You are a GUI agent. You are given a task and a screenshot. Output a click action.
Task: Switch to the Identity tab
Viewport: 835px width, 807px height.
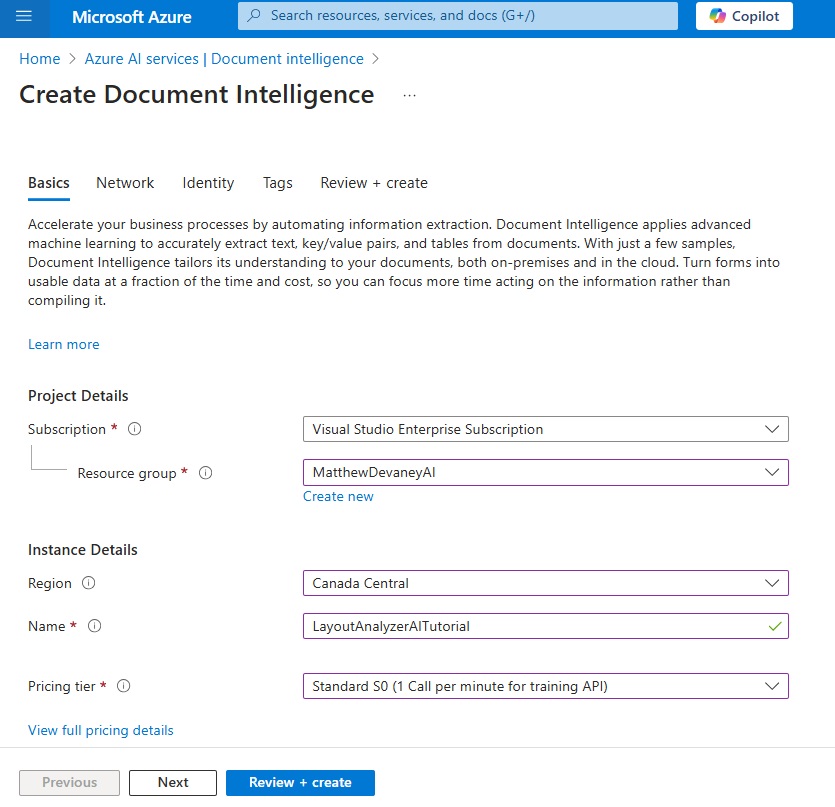coord(208,183)
